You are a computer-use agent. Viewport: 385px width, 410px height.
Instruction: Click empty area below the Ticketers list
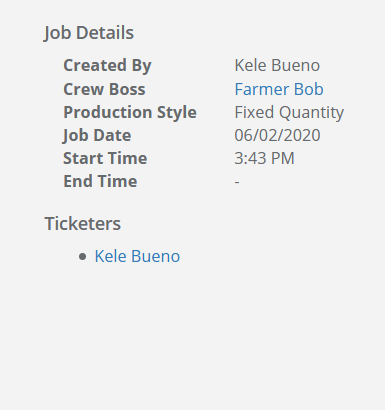192,333
